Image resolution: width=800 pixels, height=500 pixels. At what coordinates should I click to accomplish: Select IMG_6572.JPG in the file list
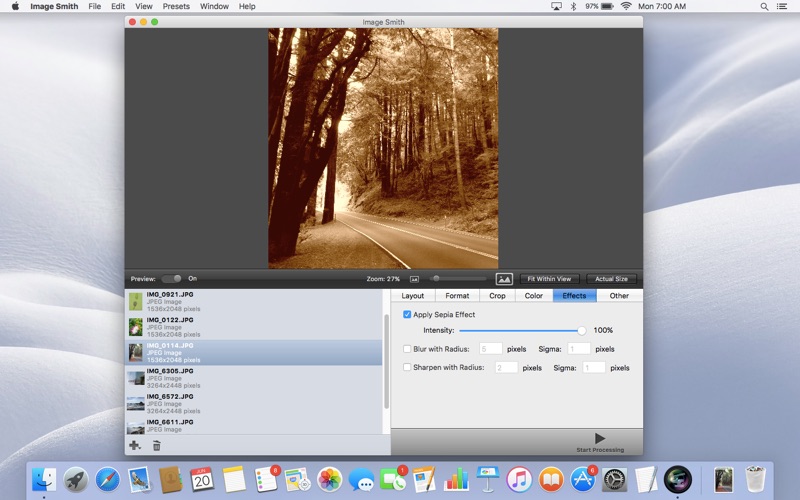[254, 404]
